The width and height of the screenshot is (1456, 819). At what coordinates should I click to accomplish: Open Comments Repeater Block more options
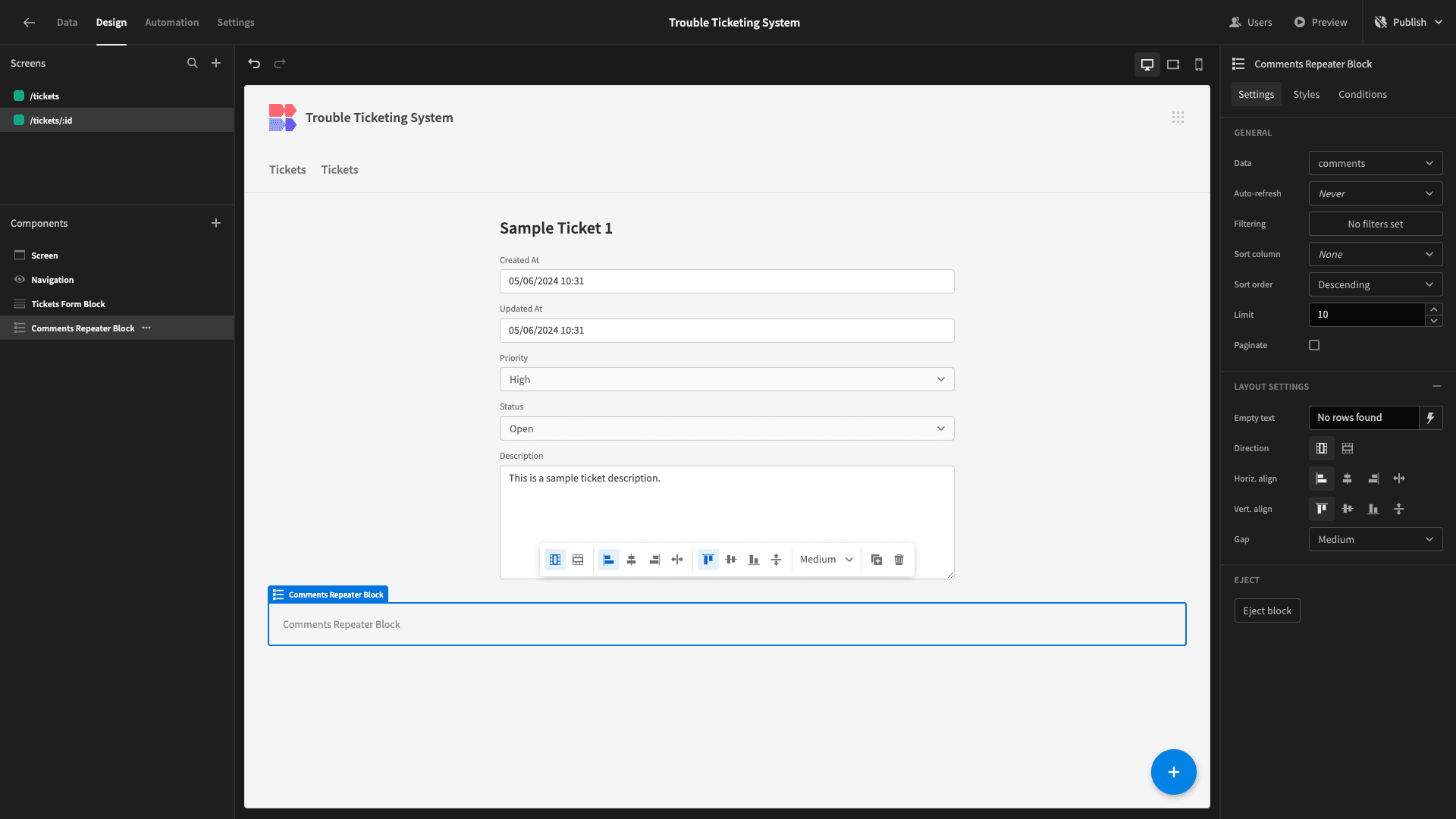pos(146,328)
